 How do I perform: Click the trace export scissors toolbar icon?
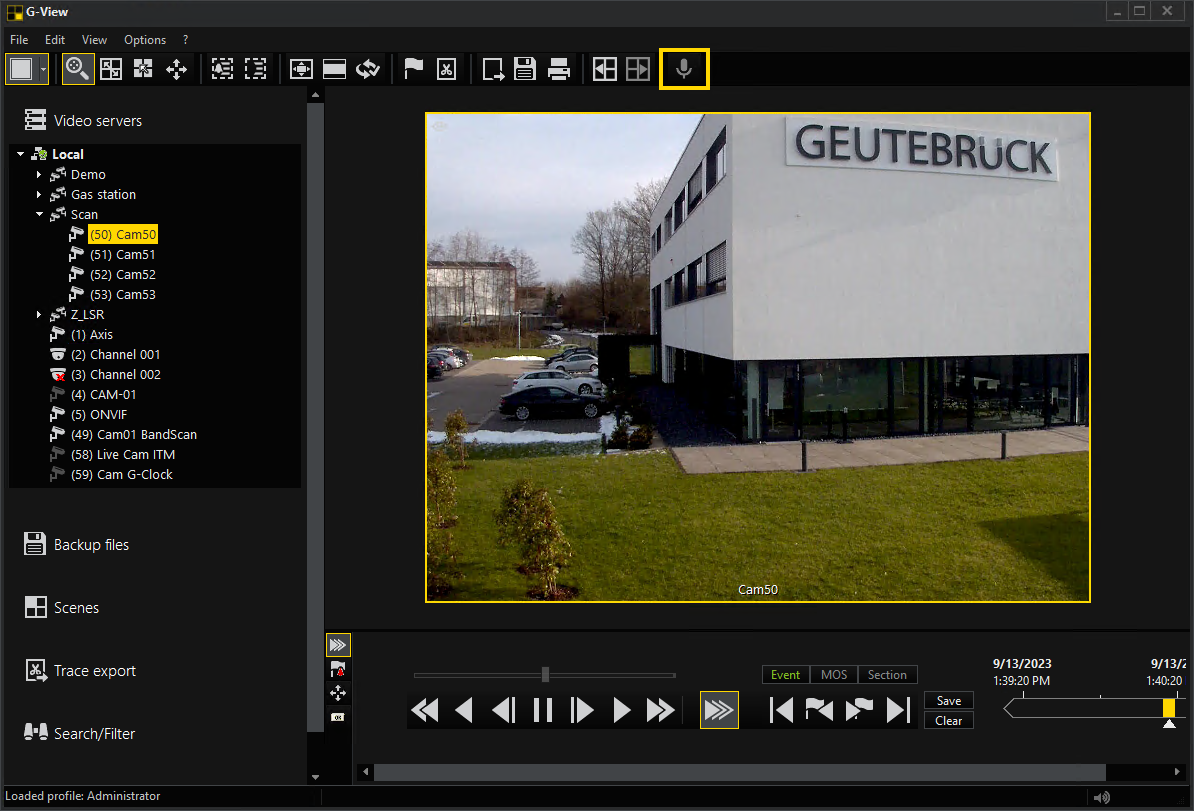(446, 69)
